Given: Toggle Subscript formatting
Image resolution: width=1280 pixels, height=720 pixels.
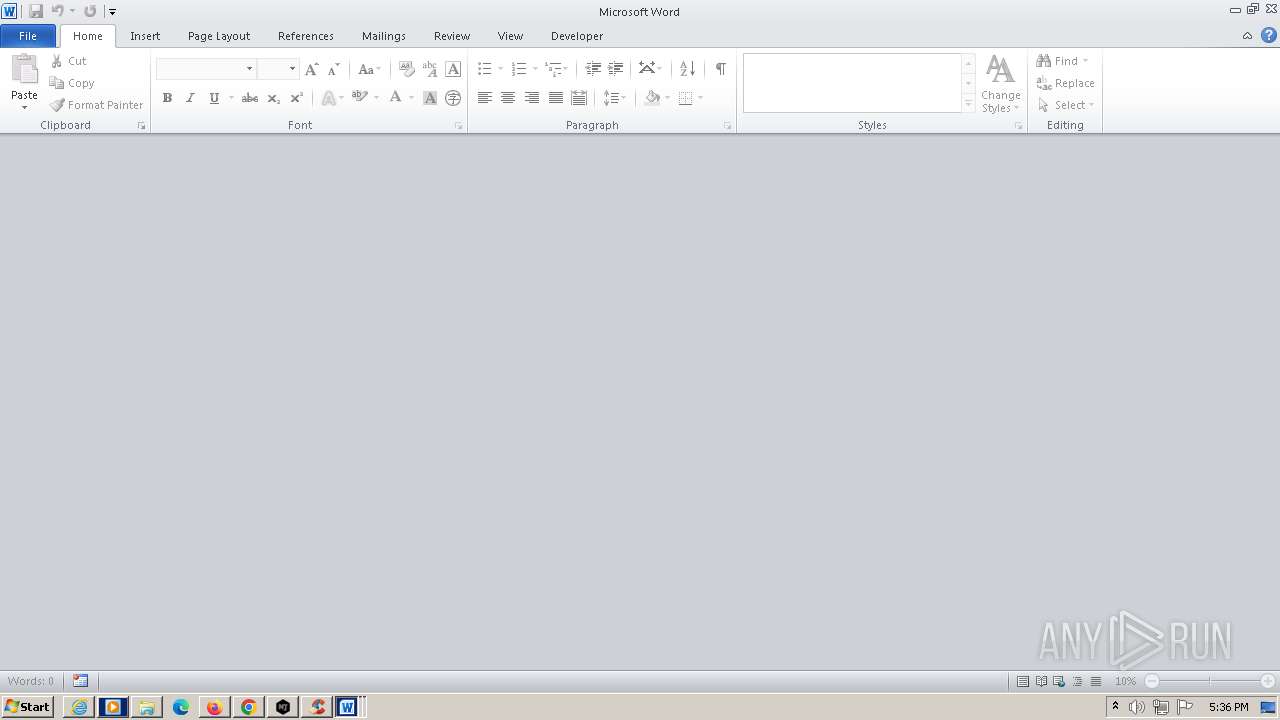Looking at the screenshot, I should point(273,98).
